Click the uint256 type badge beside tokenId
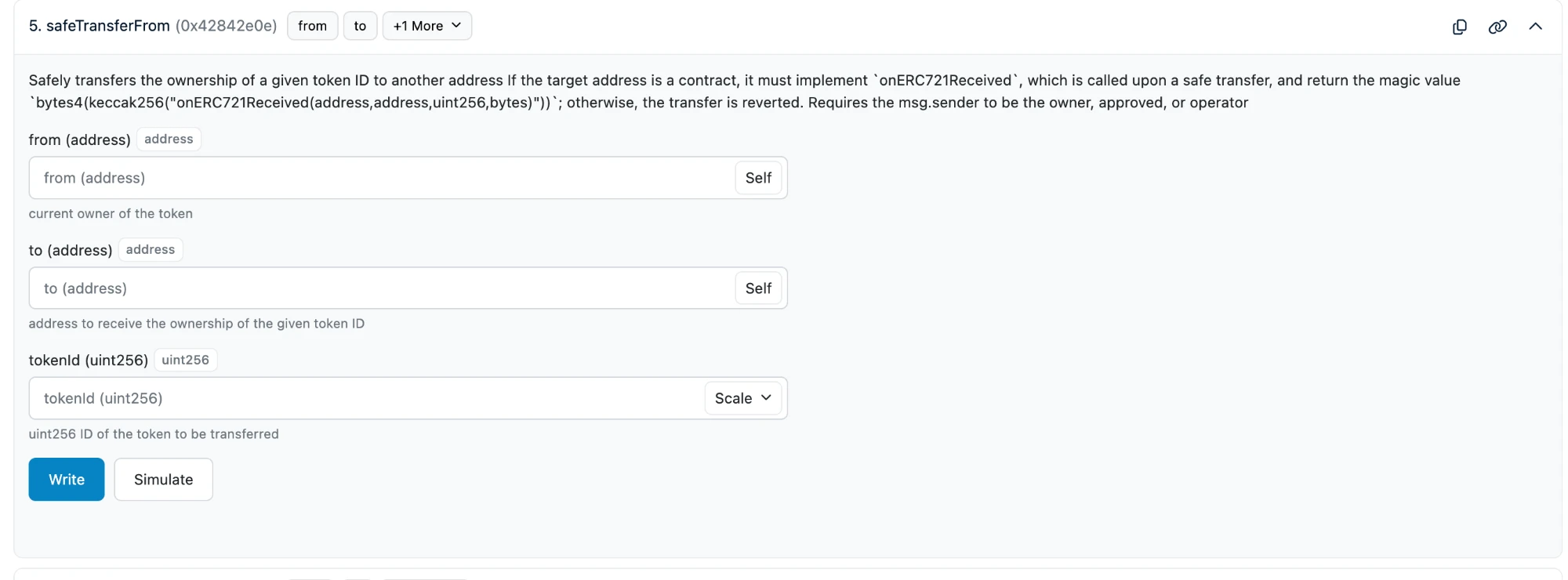 click(x=186, y=360)
